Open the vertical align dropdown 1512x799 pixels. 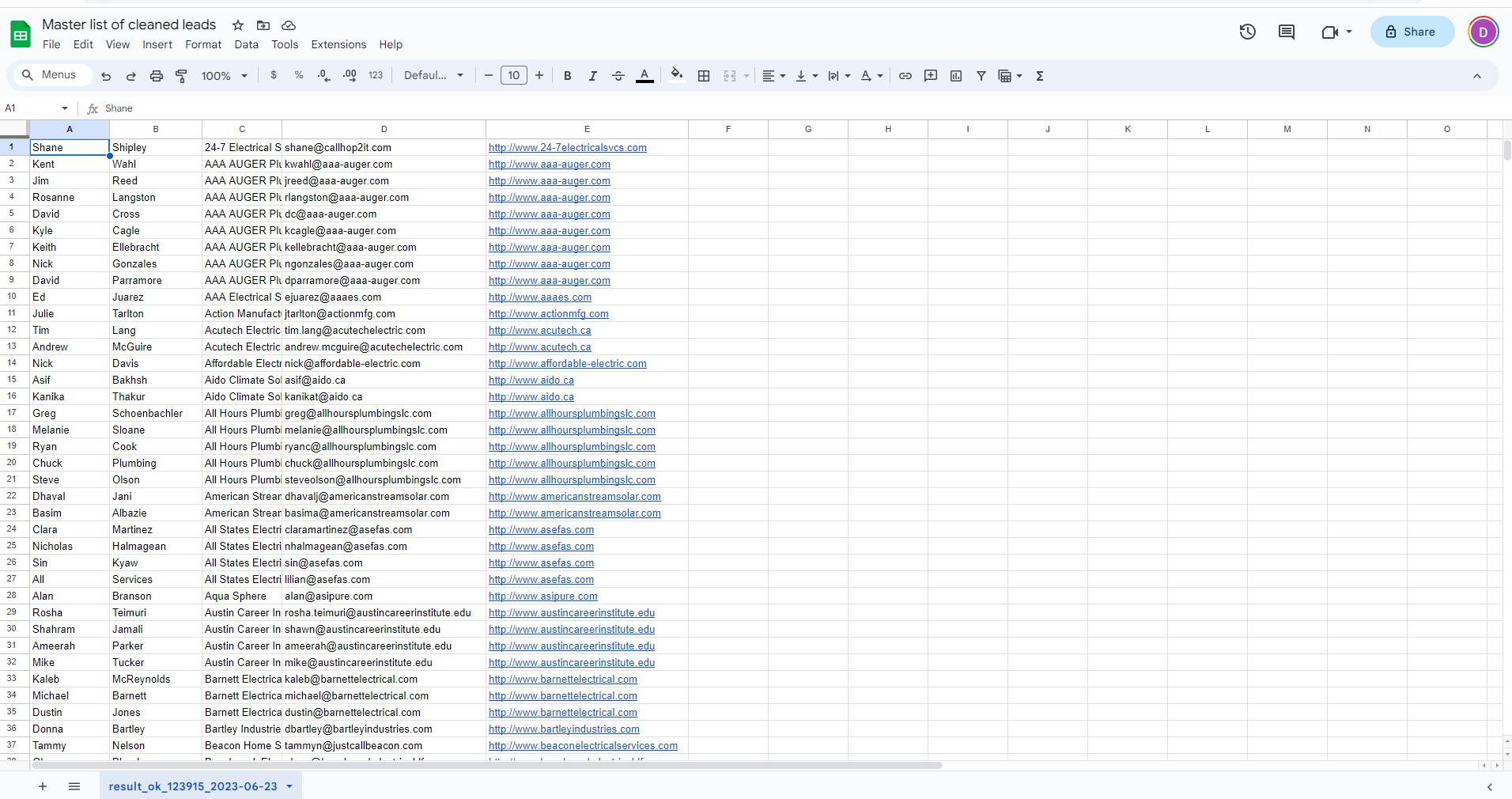807,76
